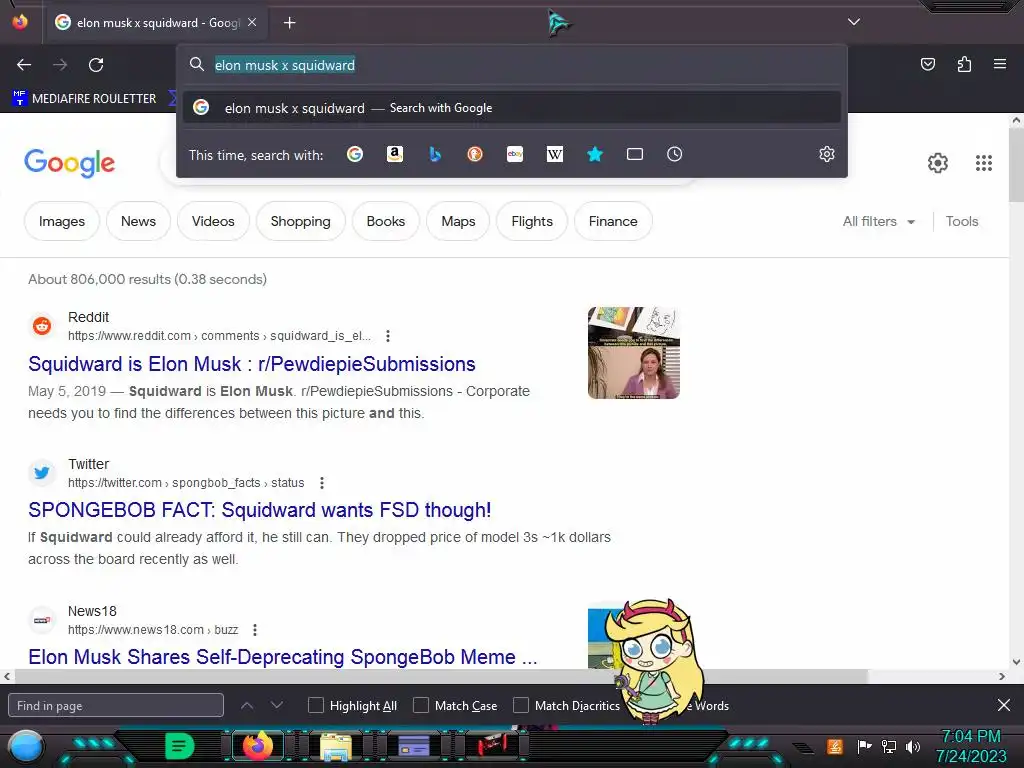Expand the All filters dropdown
The width and height of the screenshot is (1024, 768).
(878, 221)
